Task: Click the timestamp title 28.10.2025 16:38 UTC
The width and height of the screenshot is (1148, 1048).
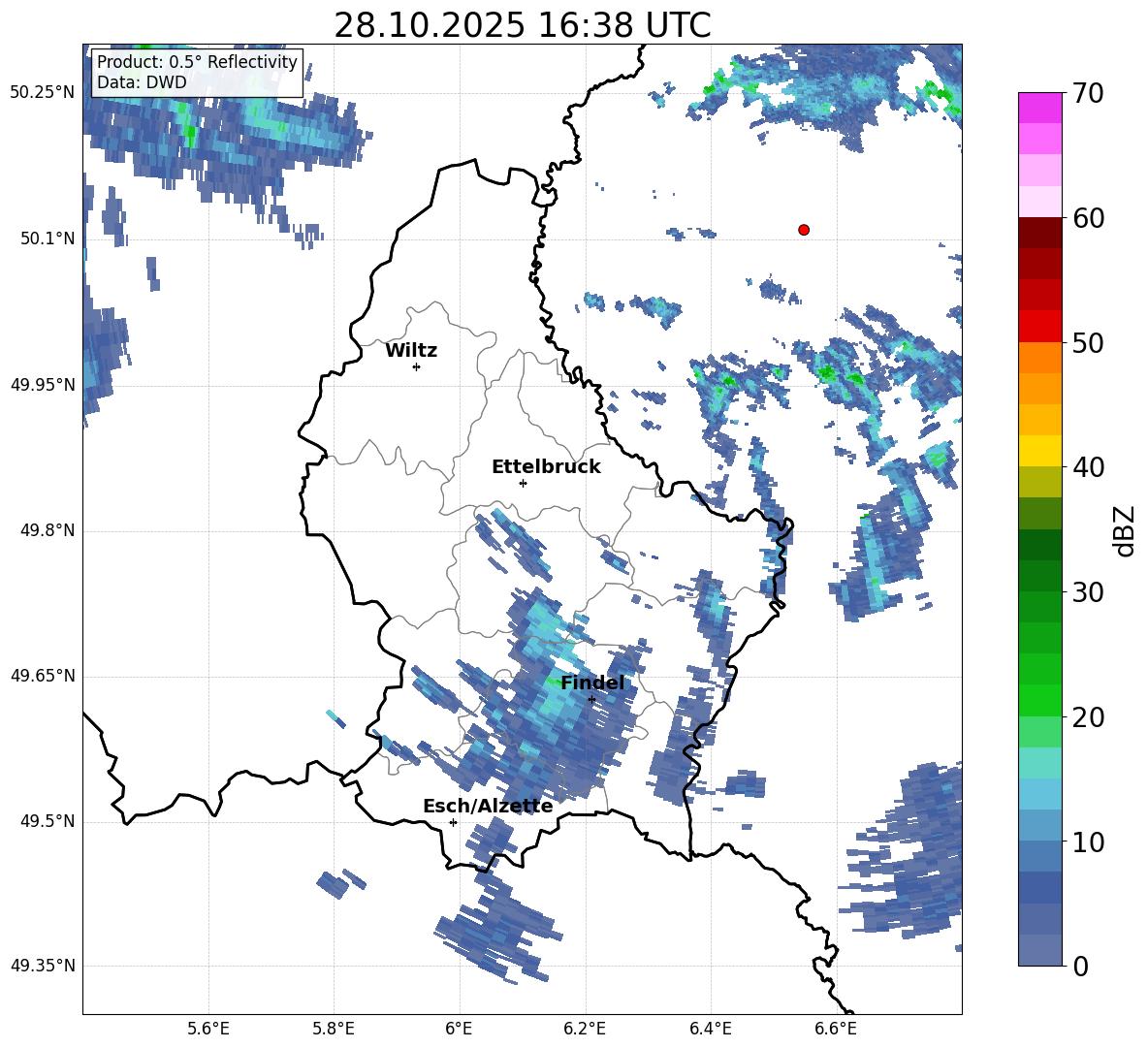Action: point(523,25)
